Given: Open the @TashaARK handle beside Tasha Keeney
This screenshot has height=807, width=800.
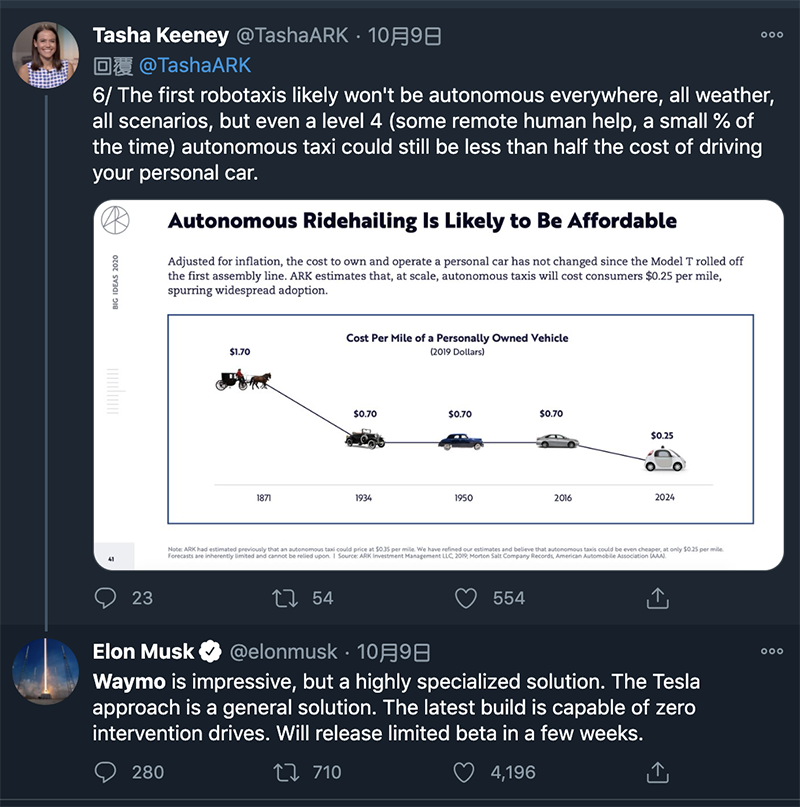Looking at the screenshot, I should coord(292,36).
